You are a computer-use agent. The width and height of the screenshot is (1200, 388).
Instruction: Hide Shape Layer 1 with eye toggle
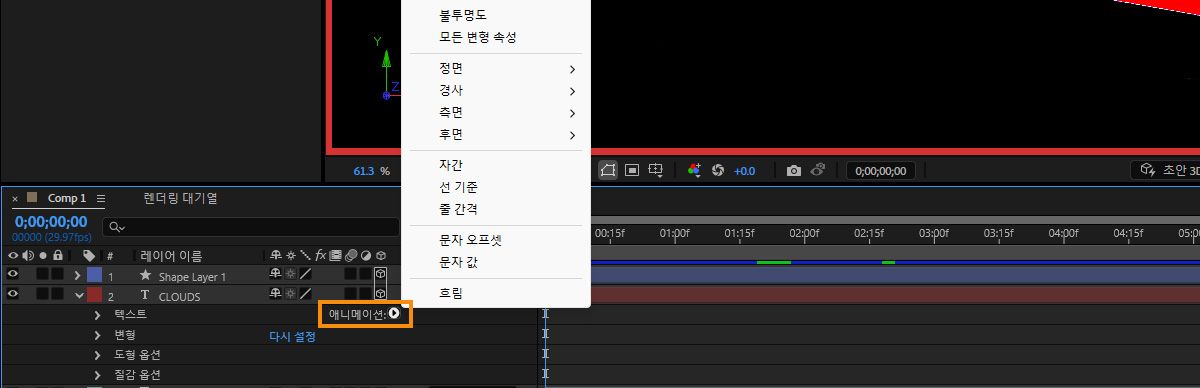coord(13,275)
